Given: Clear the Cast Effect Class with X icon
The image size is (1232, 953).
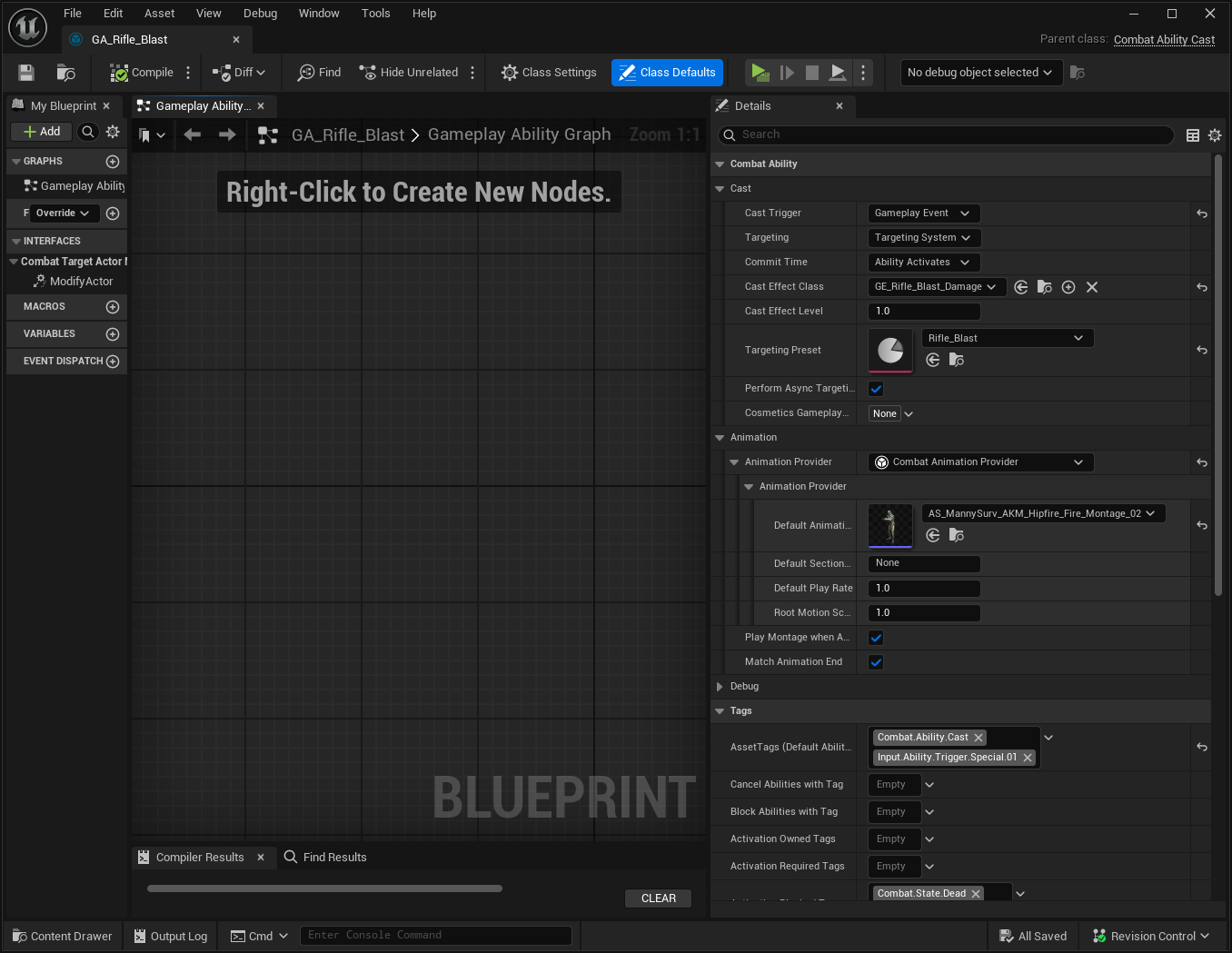Looking at the screenshot, I should click(1092, 287).
